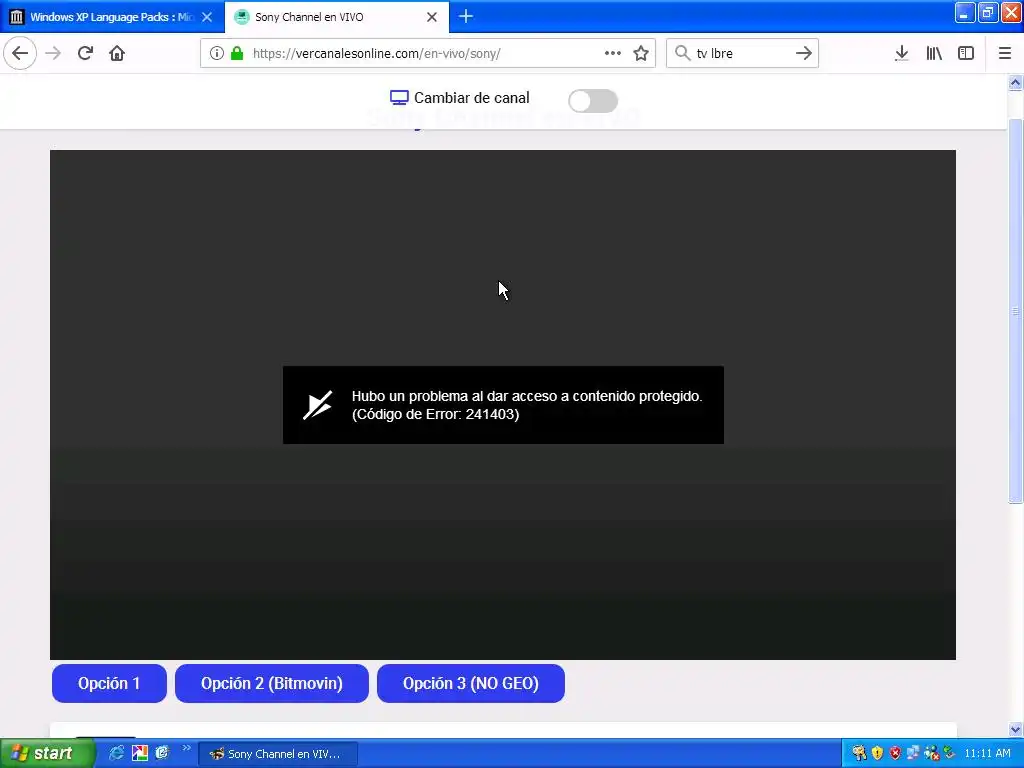The image size is (1024, 768).
Task: Submit search with the arrow button
Action: click(x=804, y=53)
